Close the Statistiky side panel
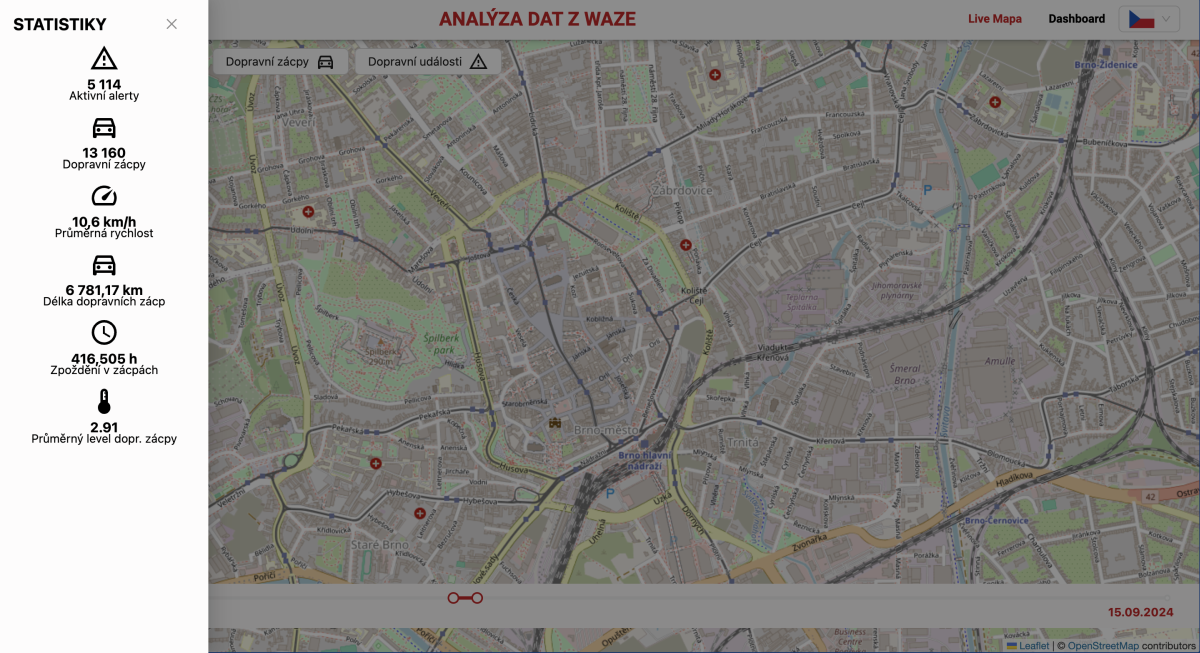The height and width of the screenshot is (653, 1200). pyautogui.click(x=172, y=24)
